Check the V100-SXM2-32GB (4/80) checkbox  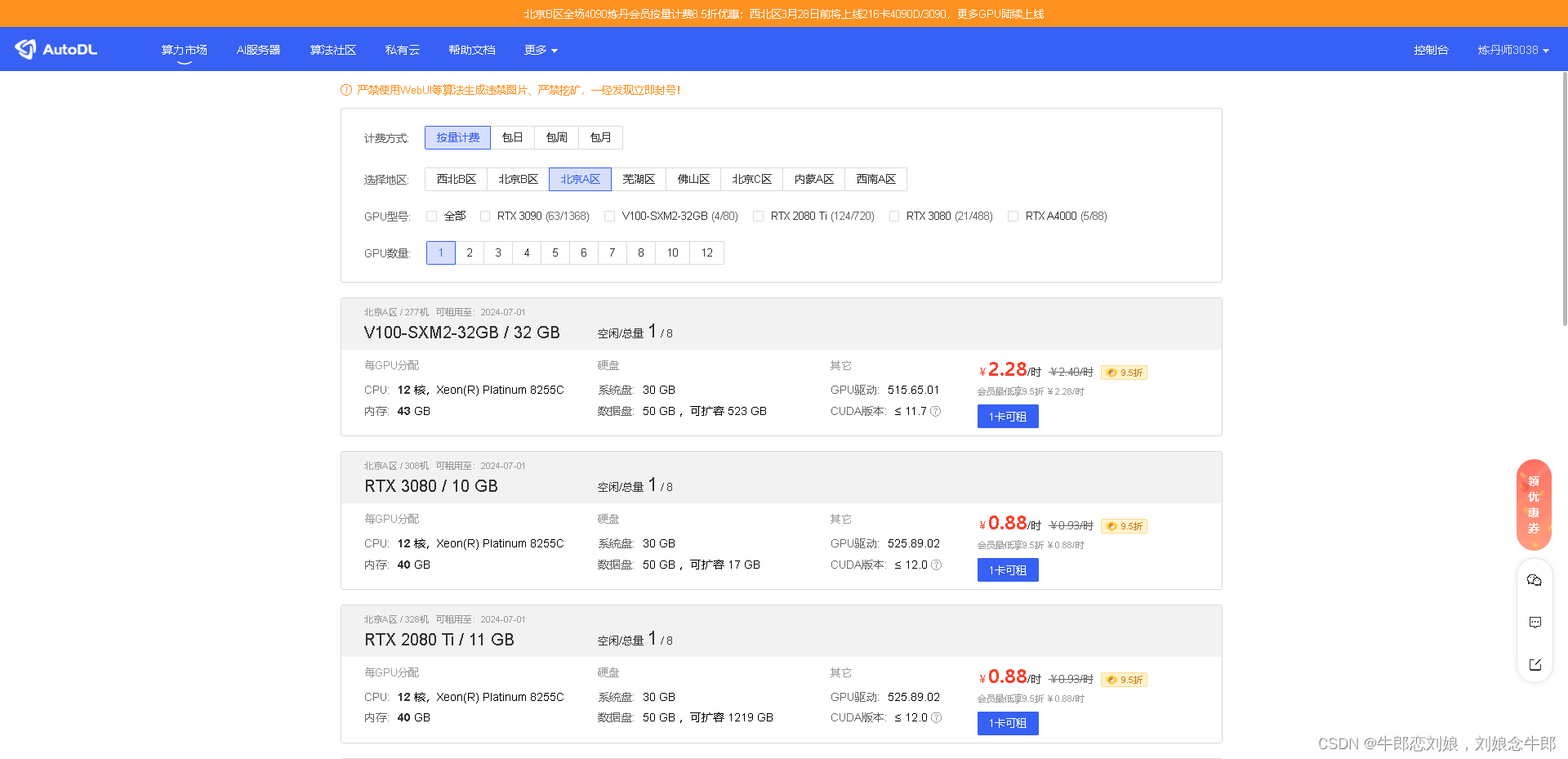(609, 216)
